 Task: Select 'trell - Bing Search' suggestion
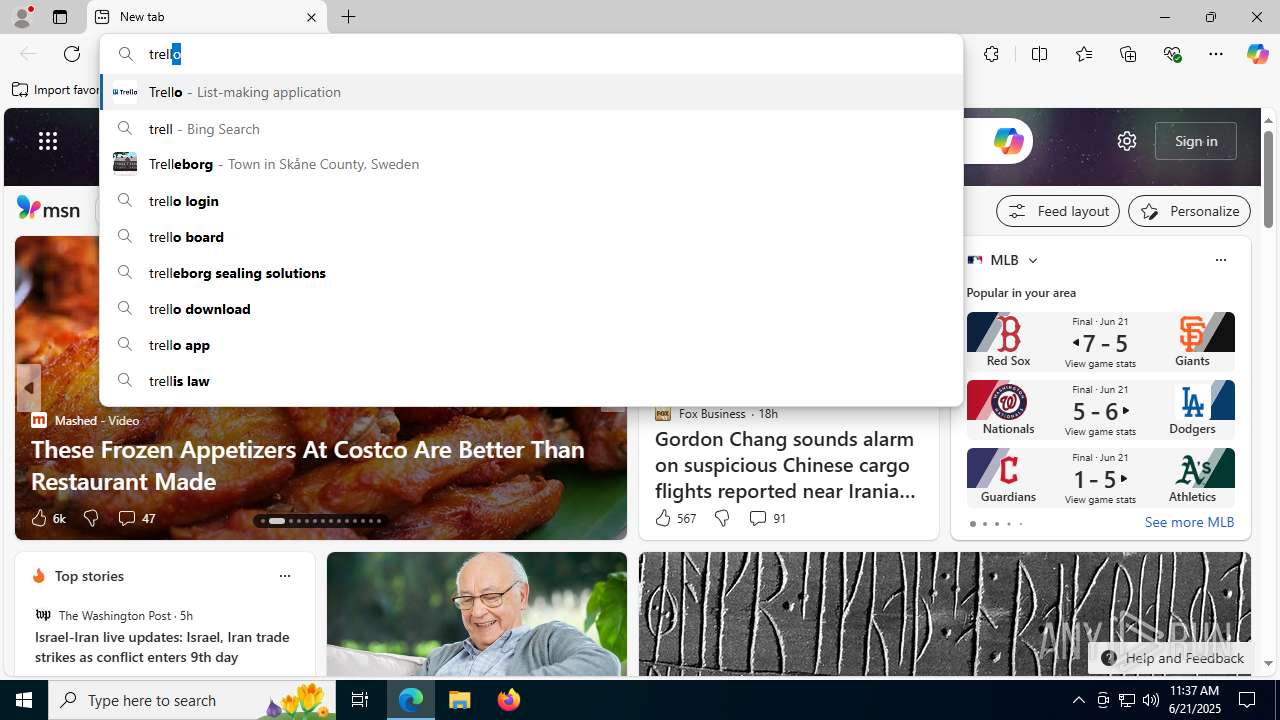pyautogui.click(x=531, y=129)
